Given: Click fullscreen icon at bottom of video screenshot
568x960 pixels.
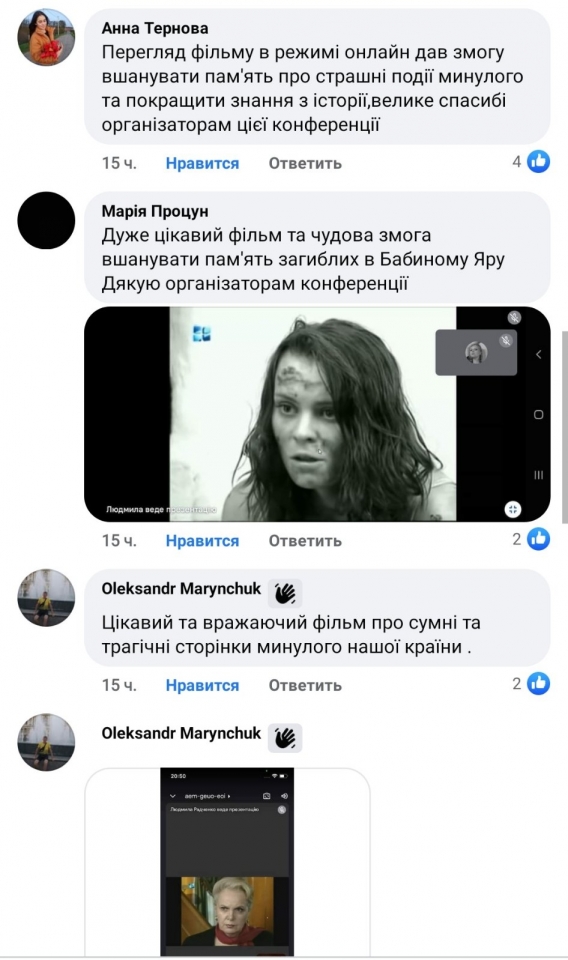Looking at the screenshot, I should pyautogui.click(x=513, y=509).
